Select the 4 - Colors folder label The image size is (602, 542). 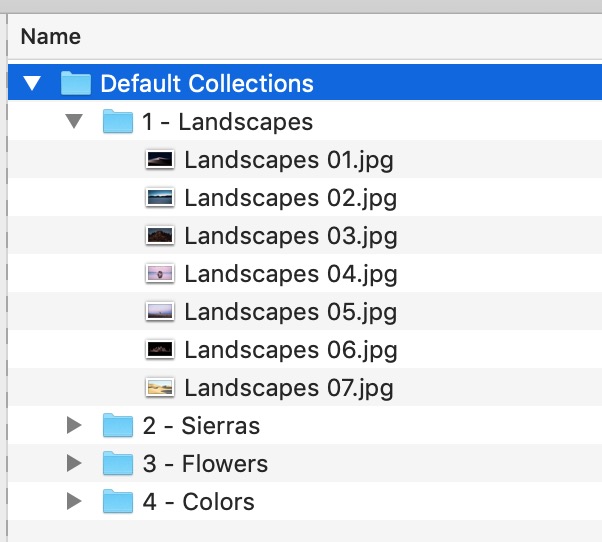(198, 502)
